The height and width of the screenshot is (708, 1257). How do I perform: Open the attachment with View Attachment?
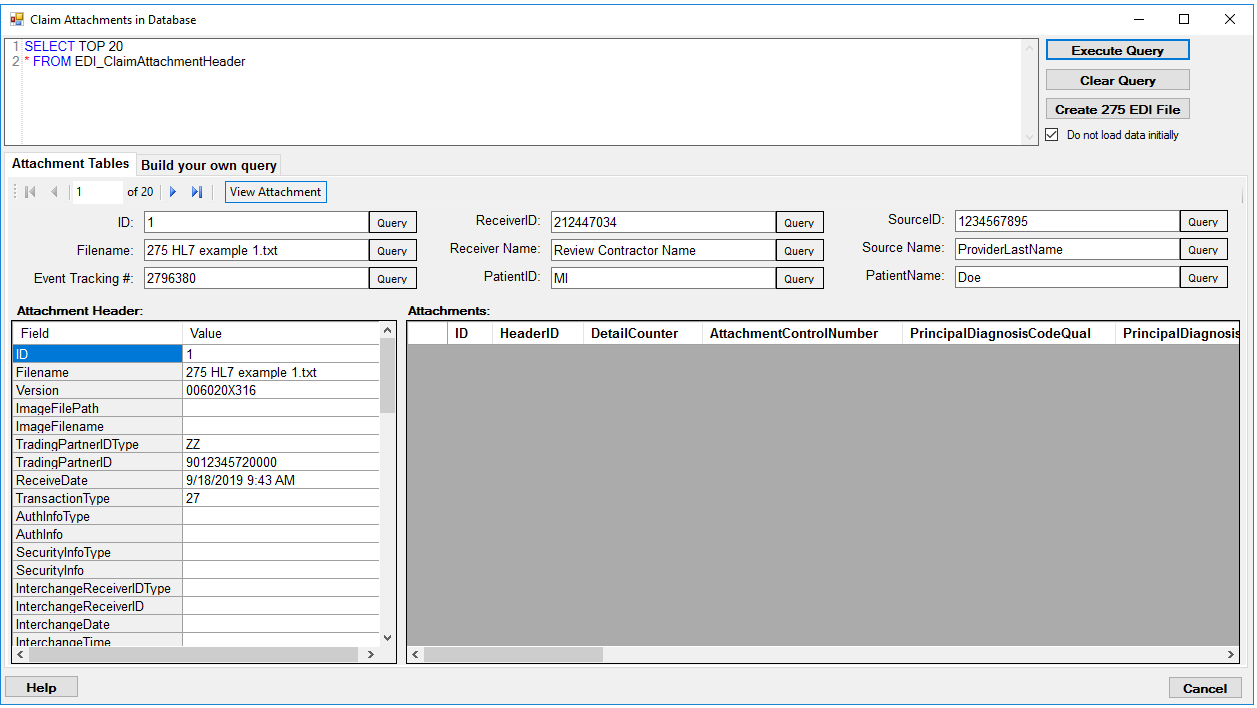[275, 191]
